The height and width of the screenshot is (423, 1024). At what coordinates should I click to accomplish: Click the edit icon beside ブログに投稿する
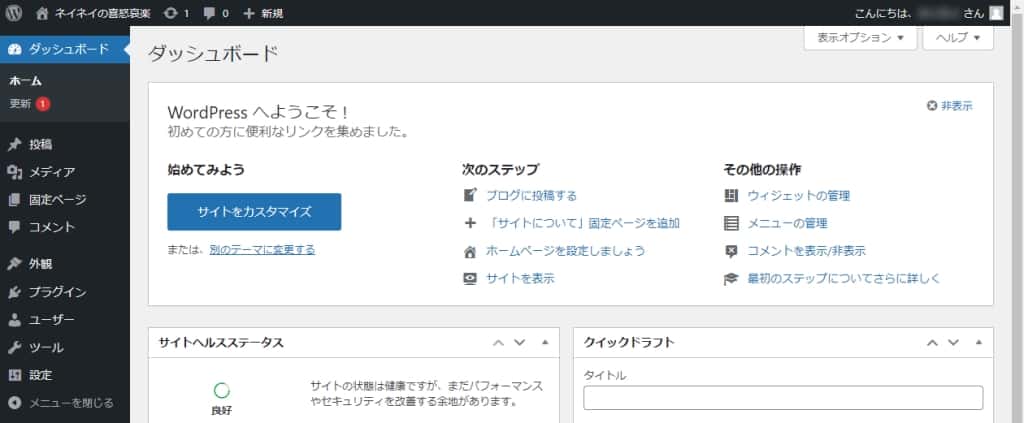(x=470, y=196)
